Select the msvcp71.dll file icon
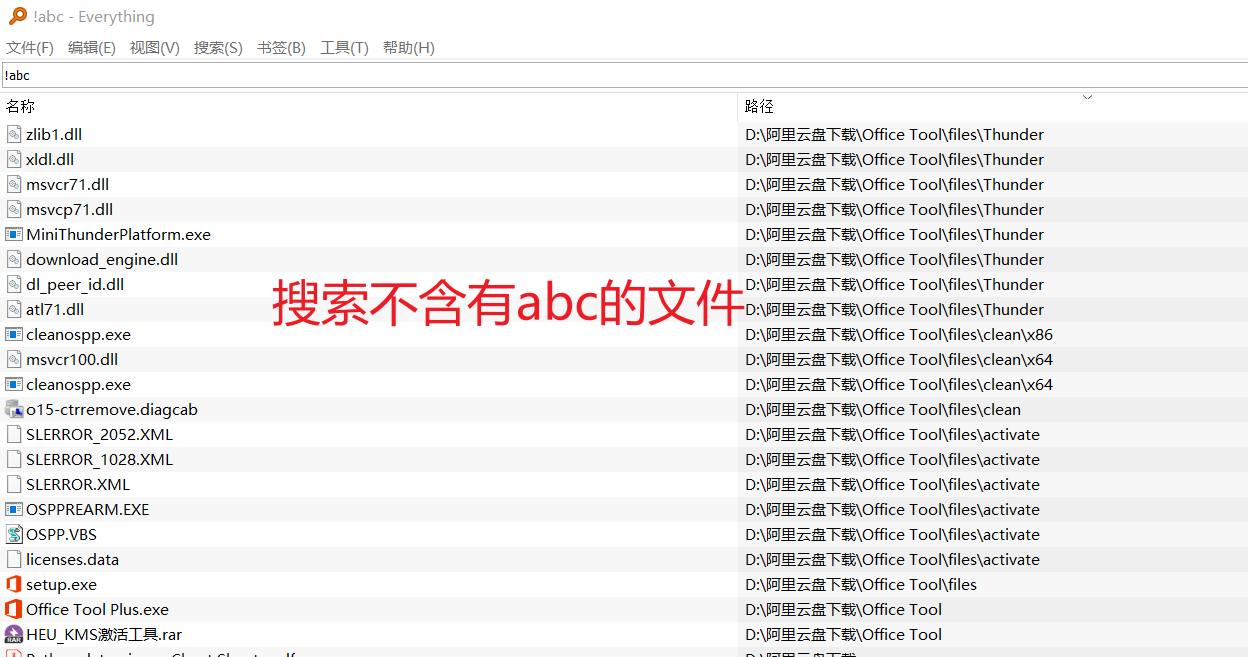This screenshot has height=657, width=1248. (x=14, y=209)
